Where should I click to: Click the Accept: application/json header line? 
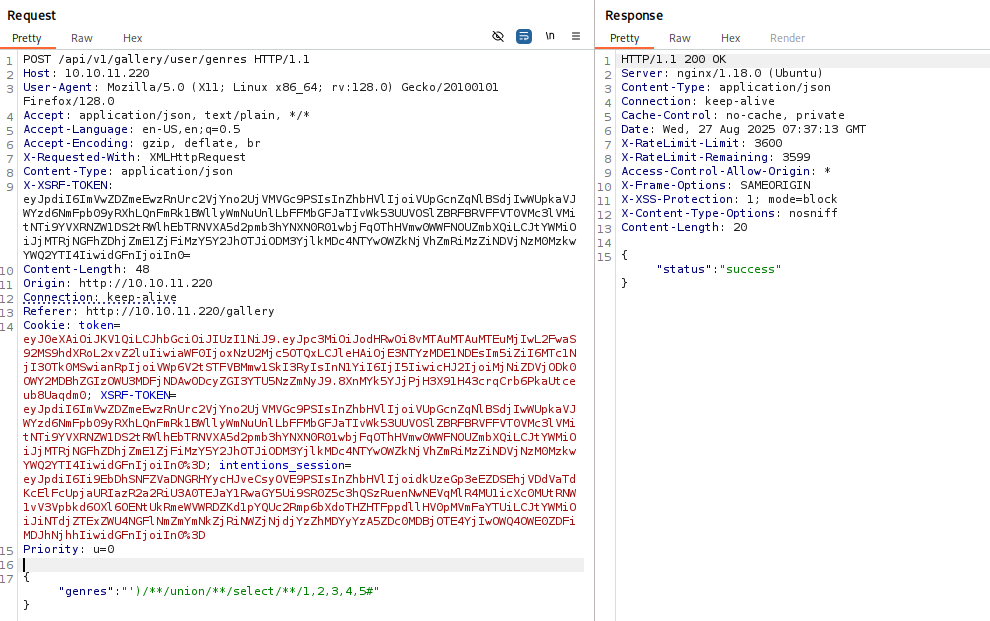[167, 115]
